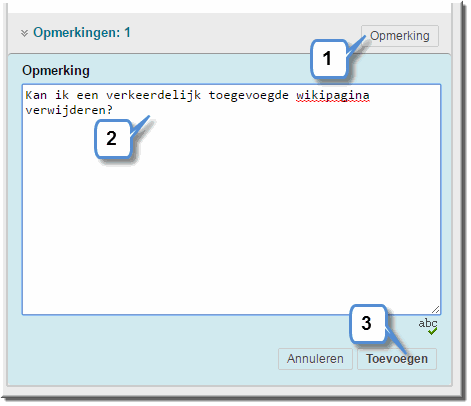
Task: Click the textarea resize grip corner
Action: pyautogui.click(x=435, y=310)
